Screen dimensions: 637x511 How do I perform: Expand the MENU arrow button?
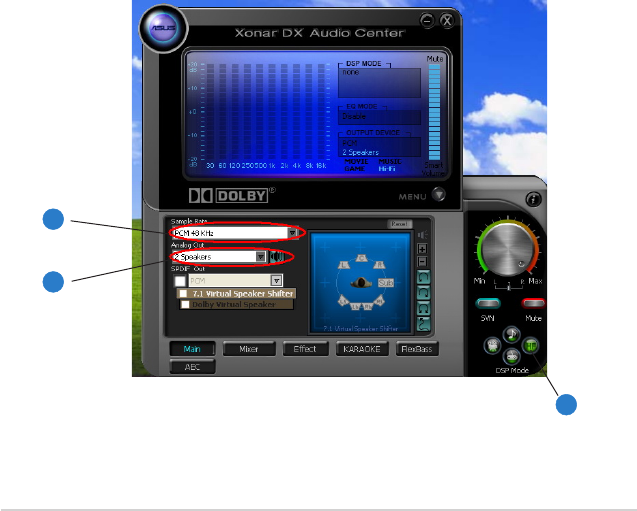[438, 195]
